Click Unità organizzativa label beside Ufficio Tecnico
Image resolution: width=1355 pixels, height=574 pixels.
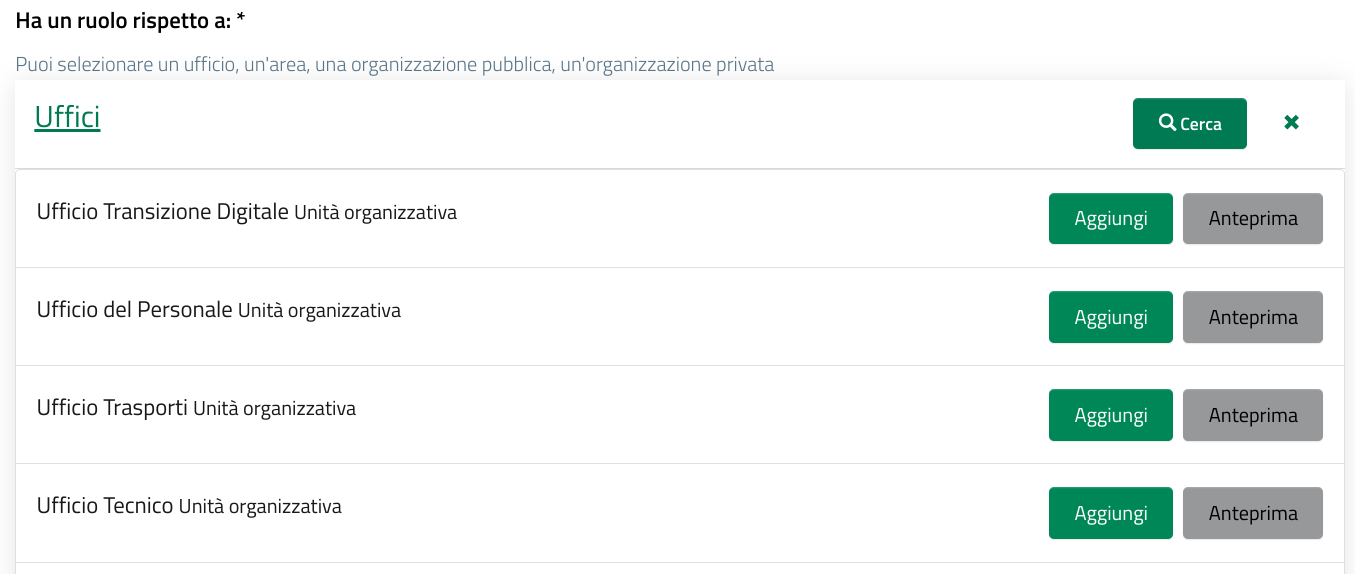pyautogui.click(x=260, y=507)
